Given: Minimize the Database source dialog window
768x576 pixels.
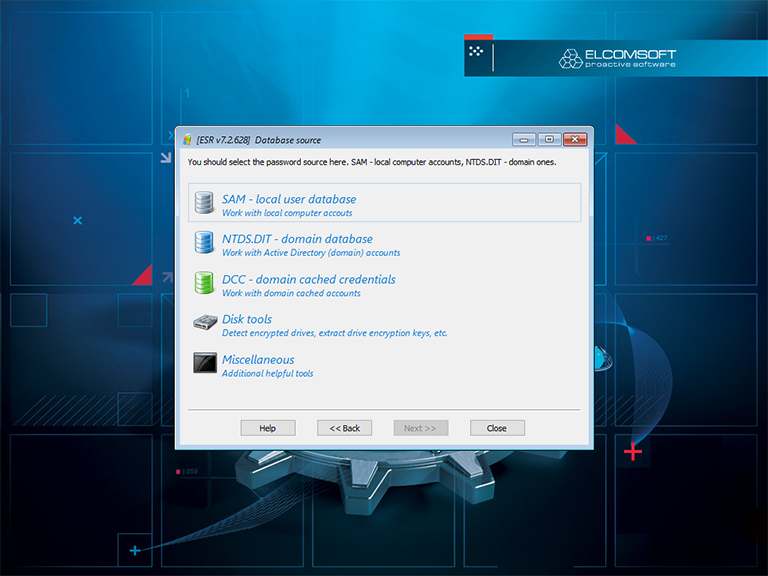Looking at the screenshot, I should 524,140.
